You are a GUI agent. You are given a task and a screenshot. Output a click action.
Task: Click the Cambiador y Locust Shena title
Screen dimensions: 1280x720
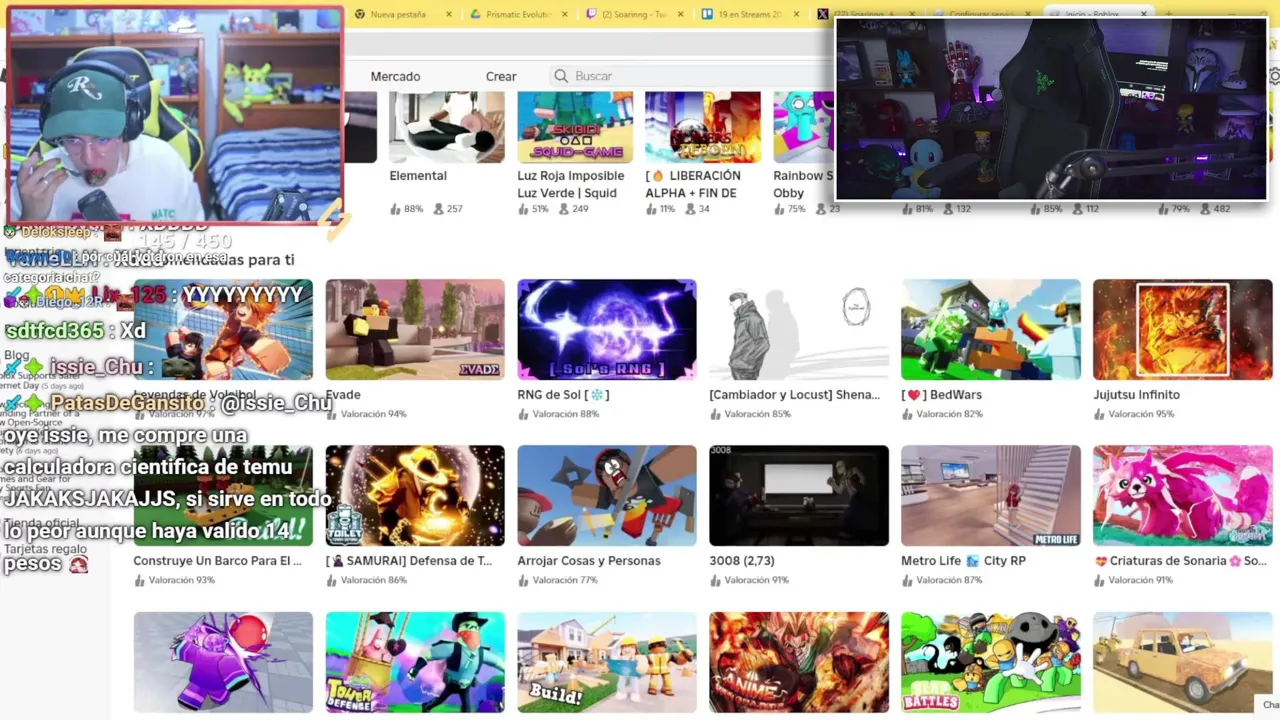point(795,395)
